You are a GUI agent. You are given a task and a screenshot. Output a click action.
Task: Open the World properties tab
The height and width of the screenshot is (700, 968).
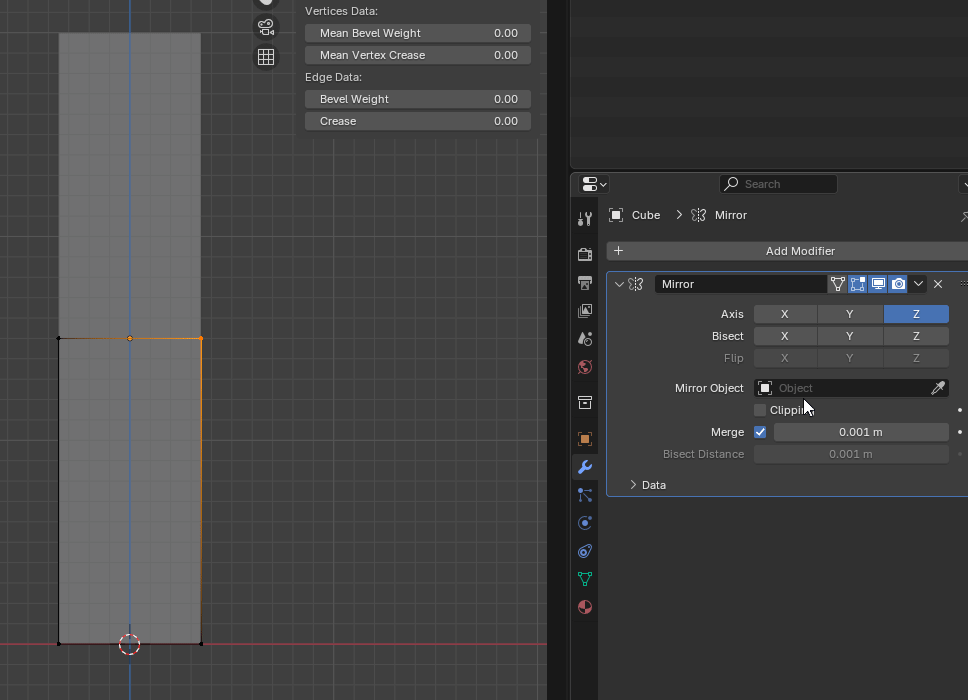[585, 367]
